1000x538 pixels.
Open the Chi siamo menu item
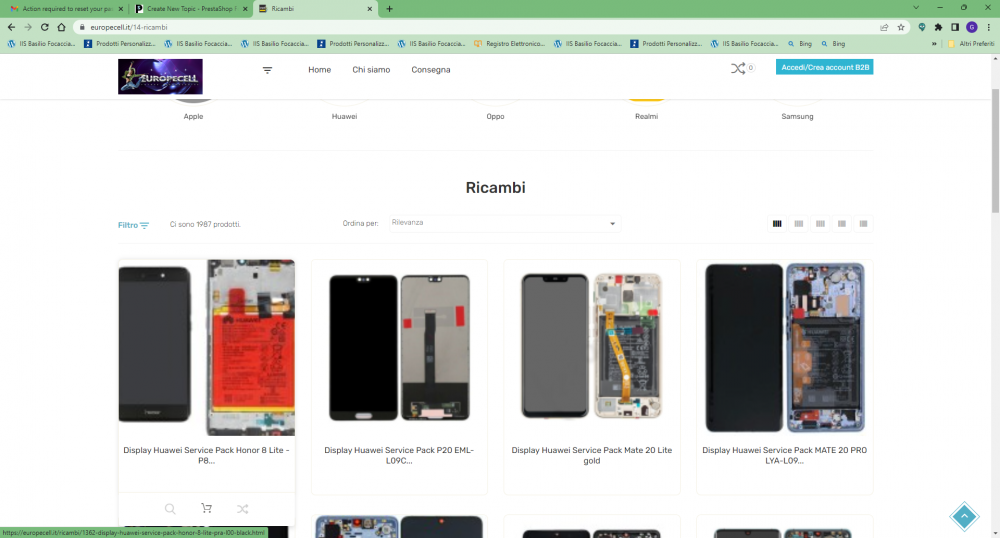point(371,70)
